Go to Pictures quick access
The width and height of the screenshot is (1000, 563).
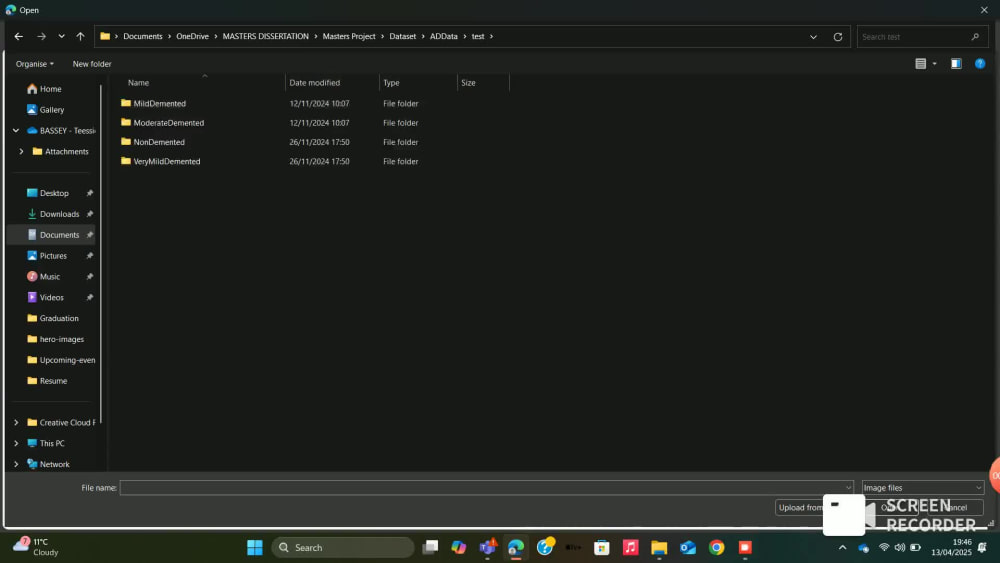click(53, 256)
